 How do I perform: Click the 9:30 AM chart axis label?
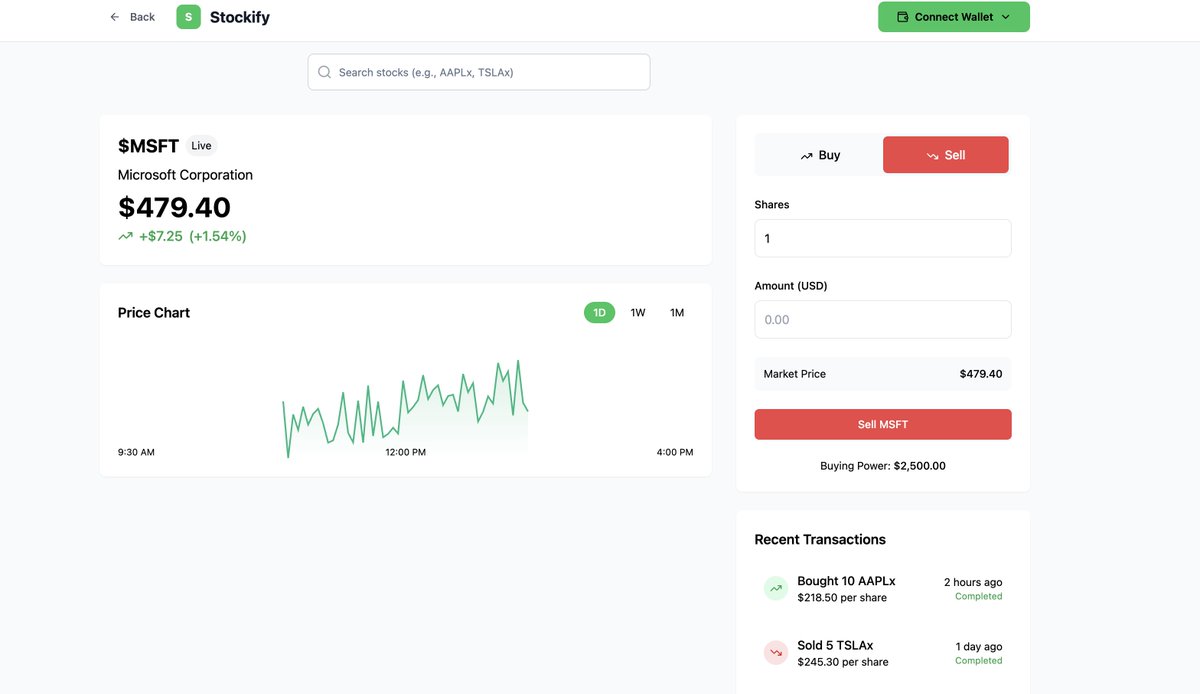(x=136, y=452)
